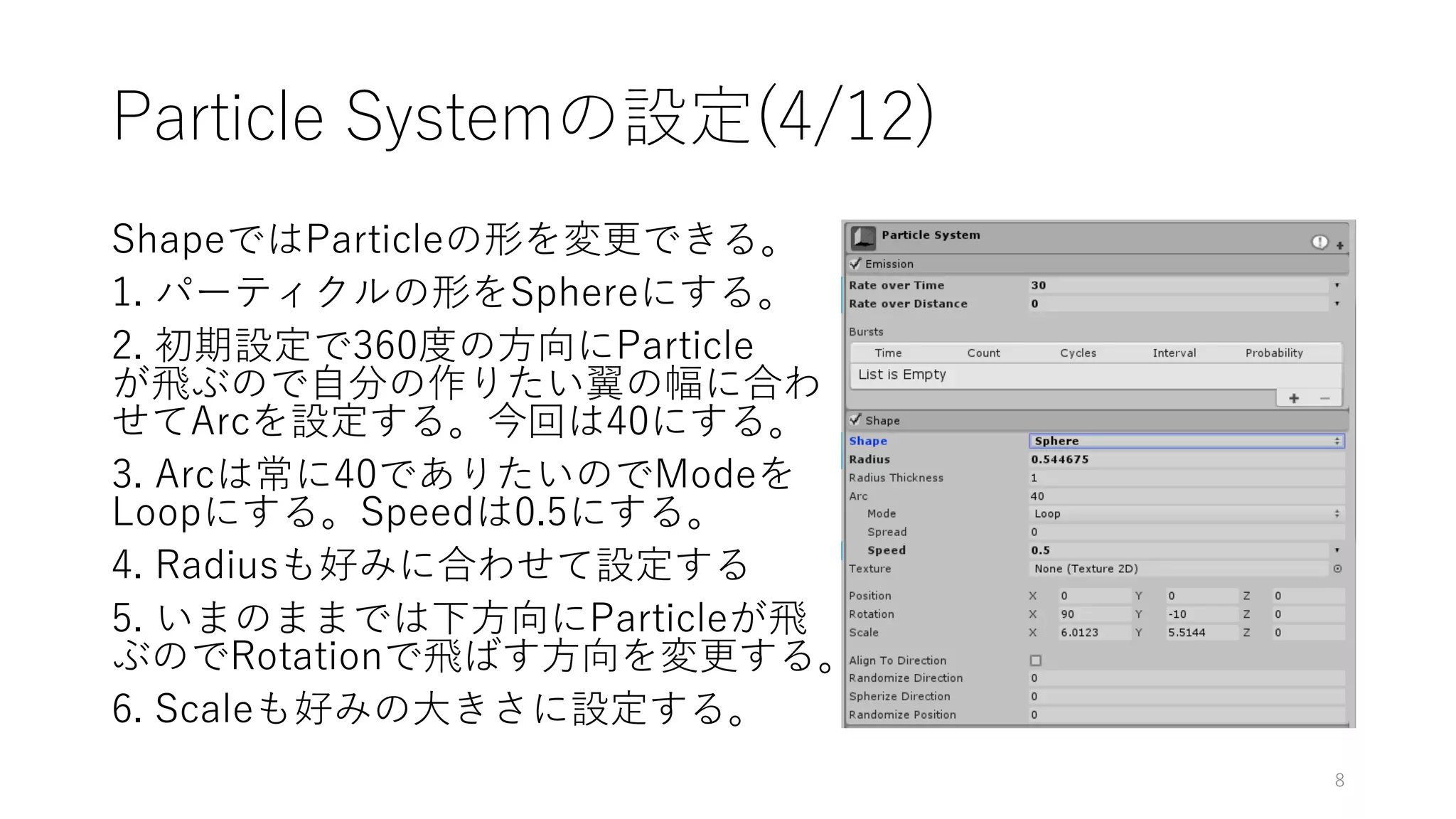Image resolution: width=1456 pixels, height=819 pixels.
Task: Click the Position Y field
Action: 1201,596
